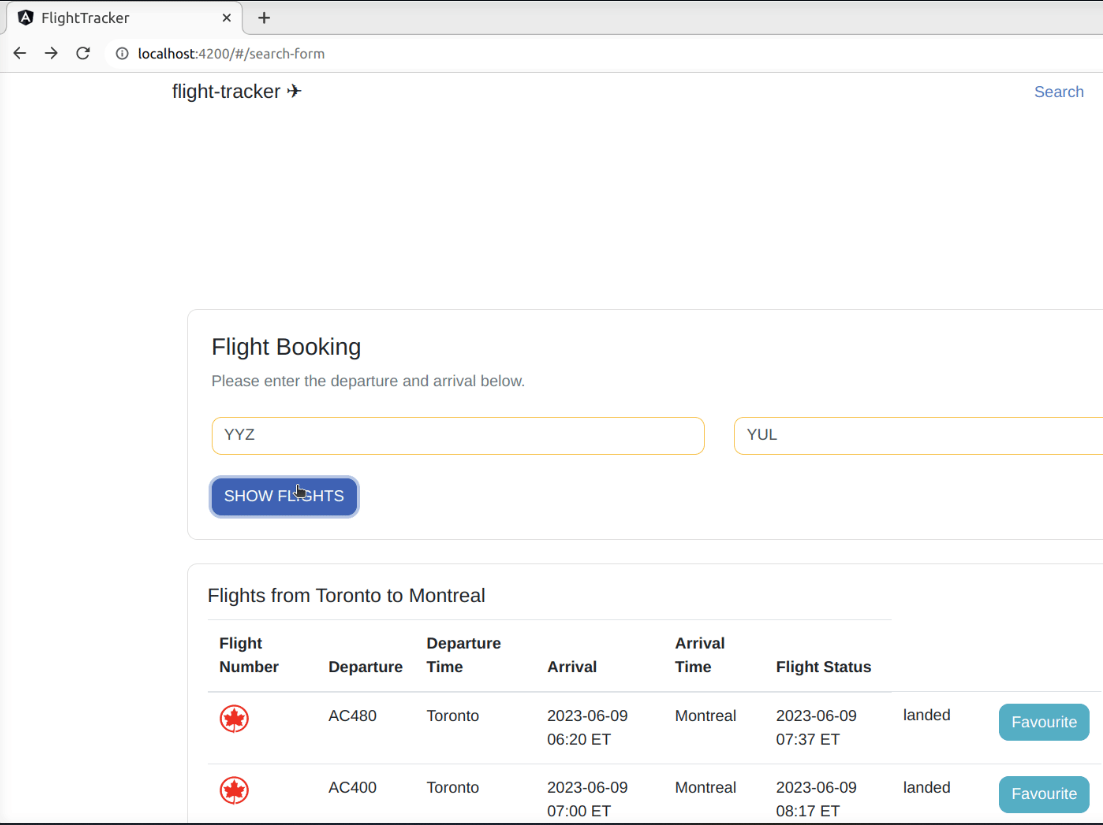
Task: Focus the departure field containing YYZ
Action: 458,436
